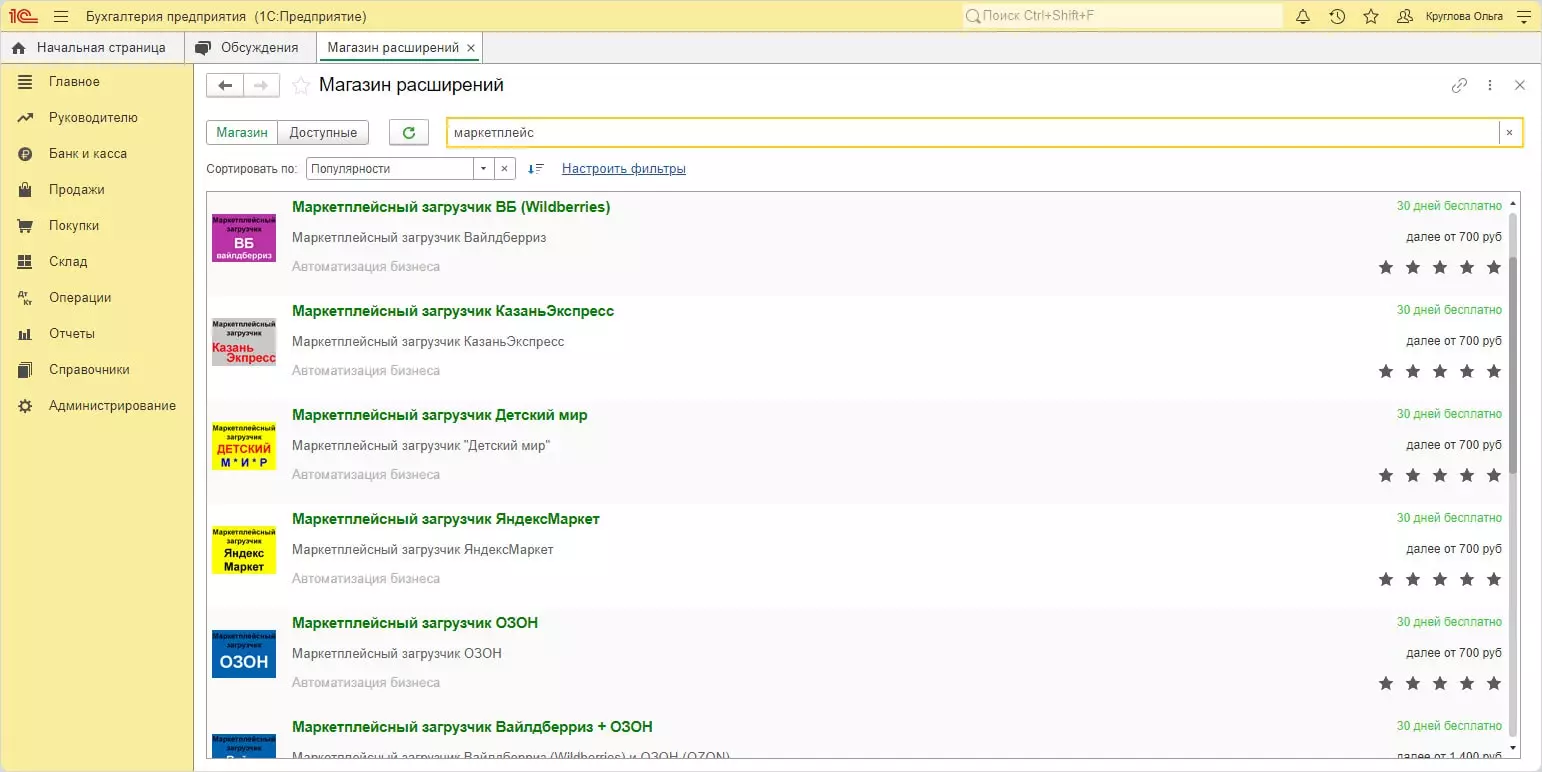1542x772 pixels.
Task: Open Маркетплейсный загрузчик ОЗОН extension
Action: (415, 623)
